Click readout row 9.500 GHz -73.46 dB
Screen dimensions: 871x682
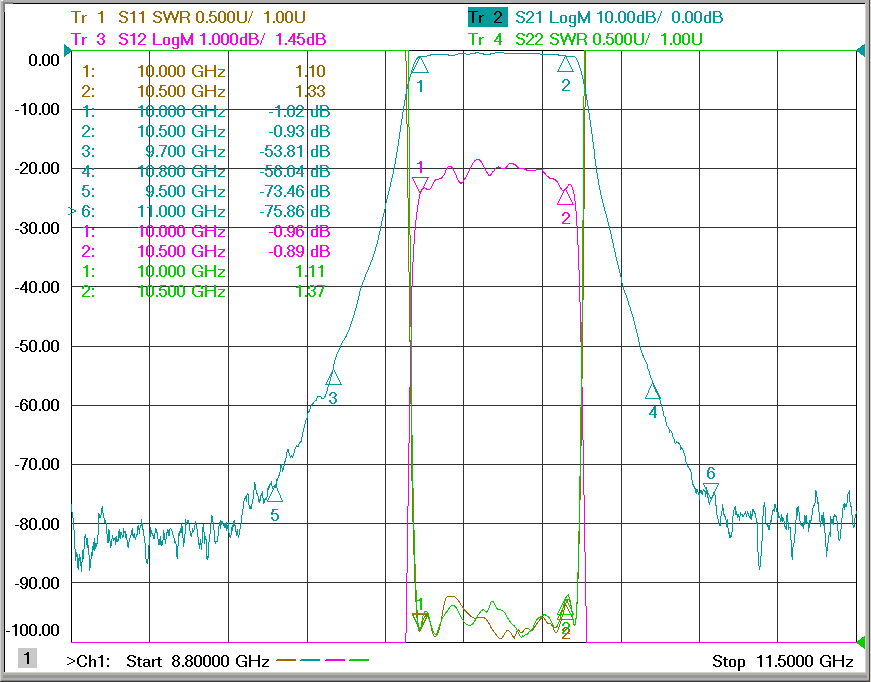[x=206, y=192]
